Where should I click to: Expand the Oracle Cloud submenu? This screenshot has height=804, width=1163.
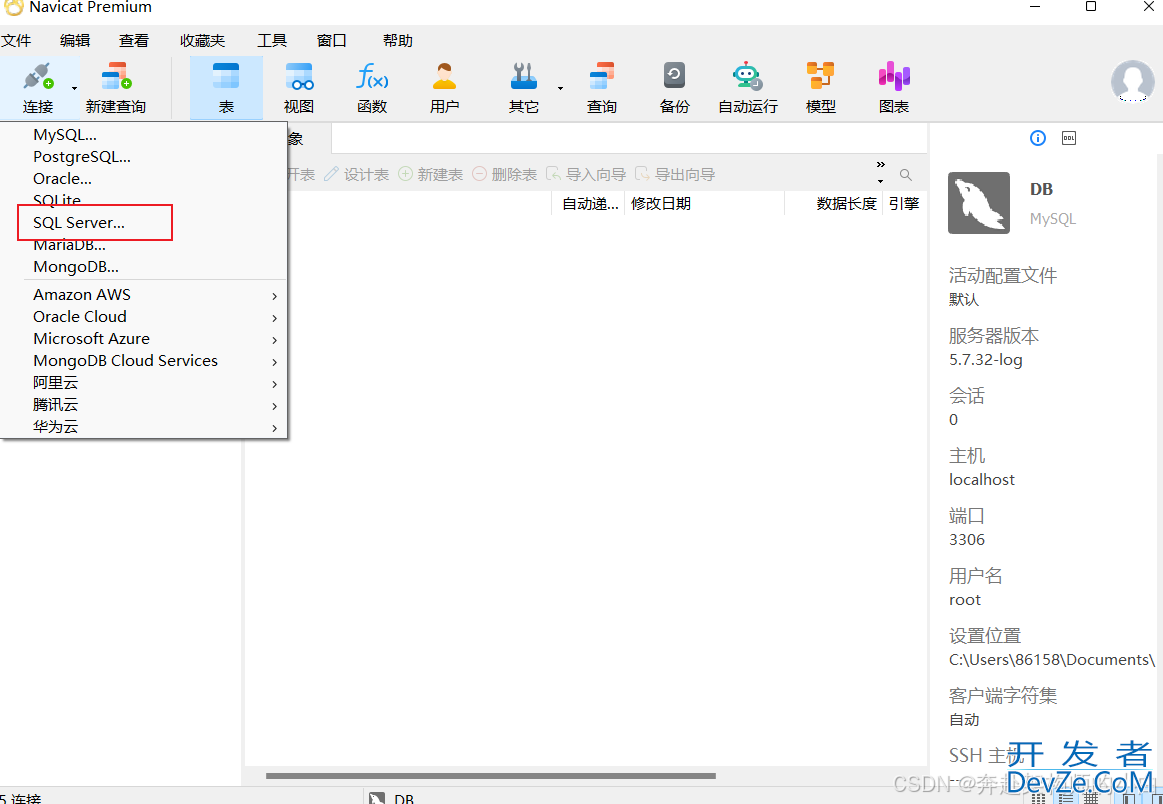pyautogui.click(x=145, y=317)
